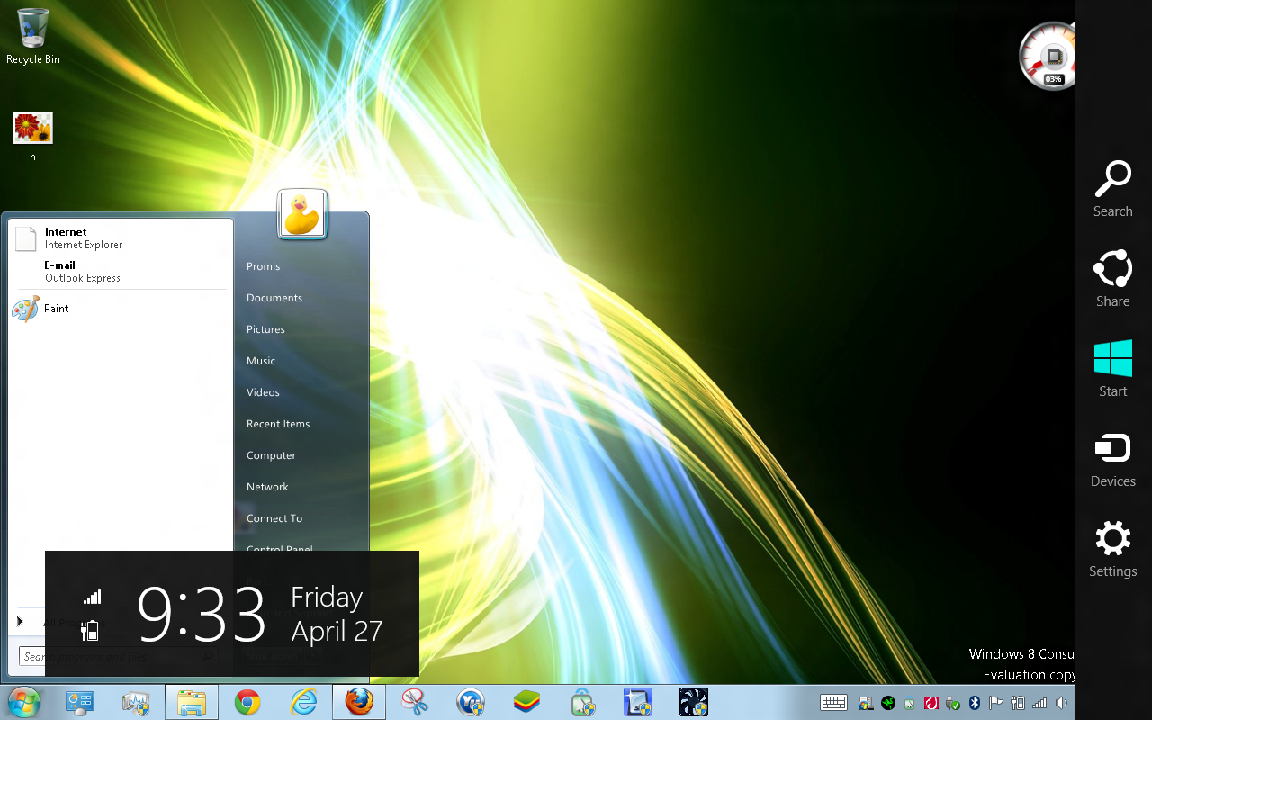Open Control Panel taskbar shortcut icon
The width and height of the screenshot is (1280, 800).
(x=80, y=703)
